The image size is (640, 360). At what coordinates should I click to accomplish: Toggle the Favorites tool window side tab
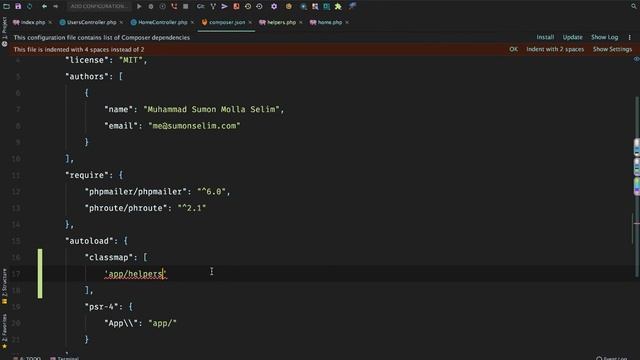[4, 331]
